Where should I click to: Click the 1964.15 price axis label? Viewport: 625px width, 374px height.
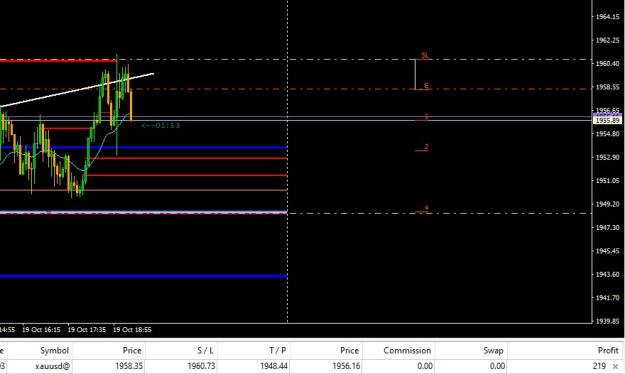[607, 17]
